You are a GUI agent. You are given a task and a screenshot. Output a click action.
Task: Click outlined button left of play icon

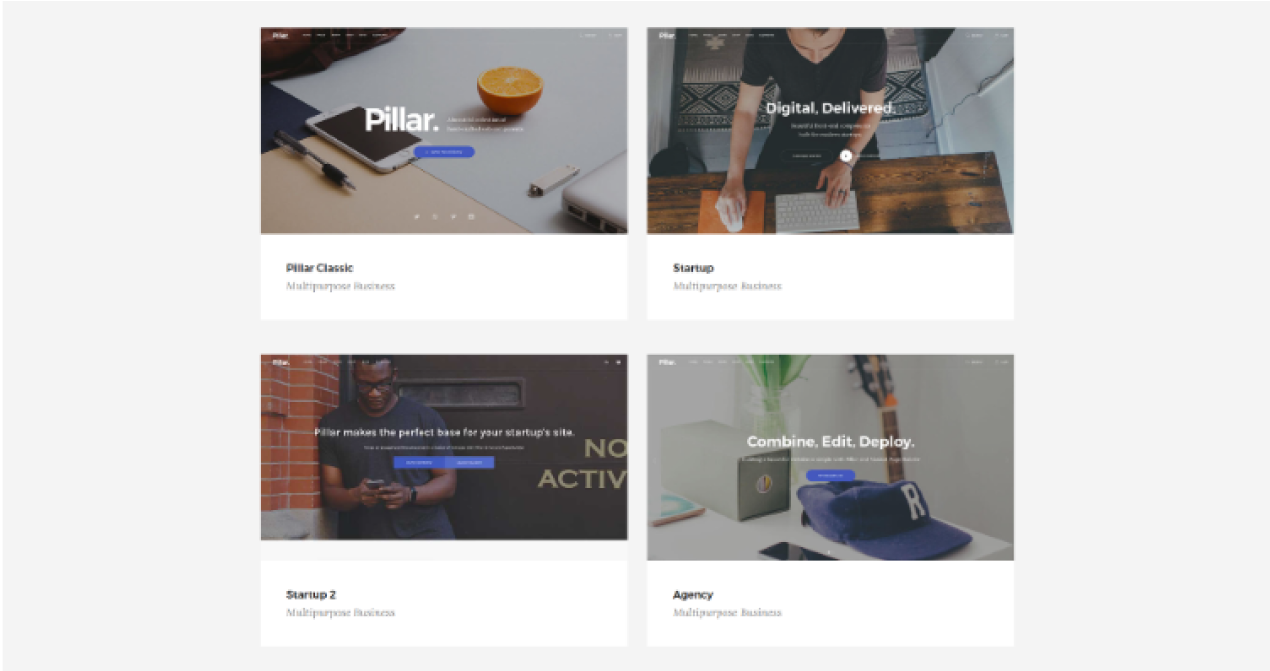click(x=808, y=155)
